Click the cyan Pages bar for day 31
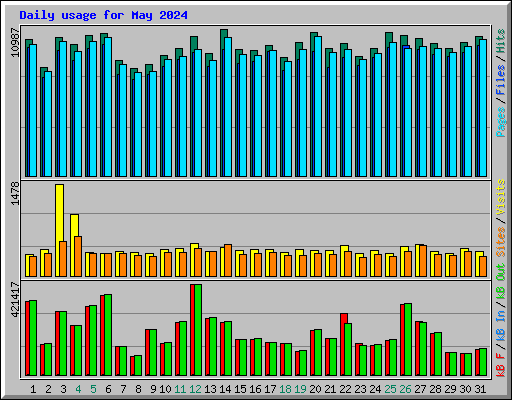512x400 pixels. tap(483, 108)
